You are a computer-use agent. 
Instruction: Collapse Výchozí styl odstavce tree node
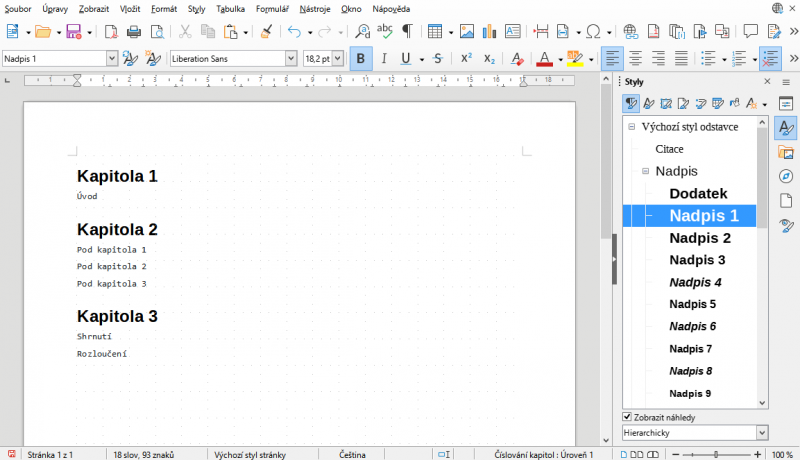tap(632, 126)
